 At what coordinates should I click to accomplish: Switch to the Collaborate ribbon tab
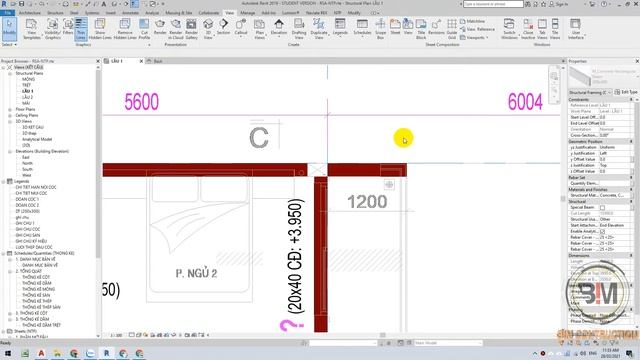click(209, 13)
